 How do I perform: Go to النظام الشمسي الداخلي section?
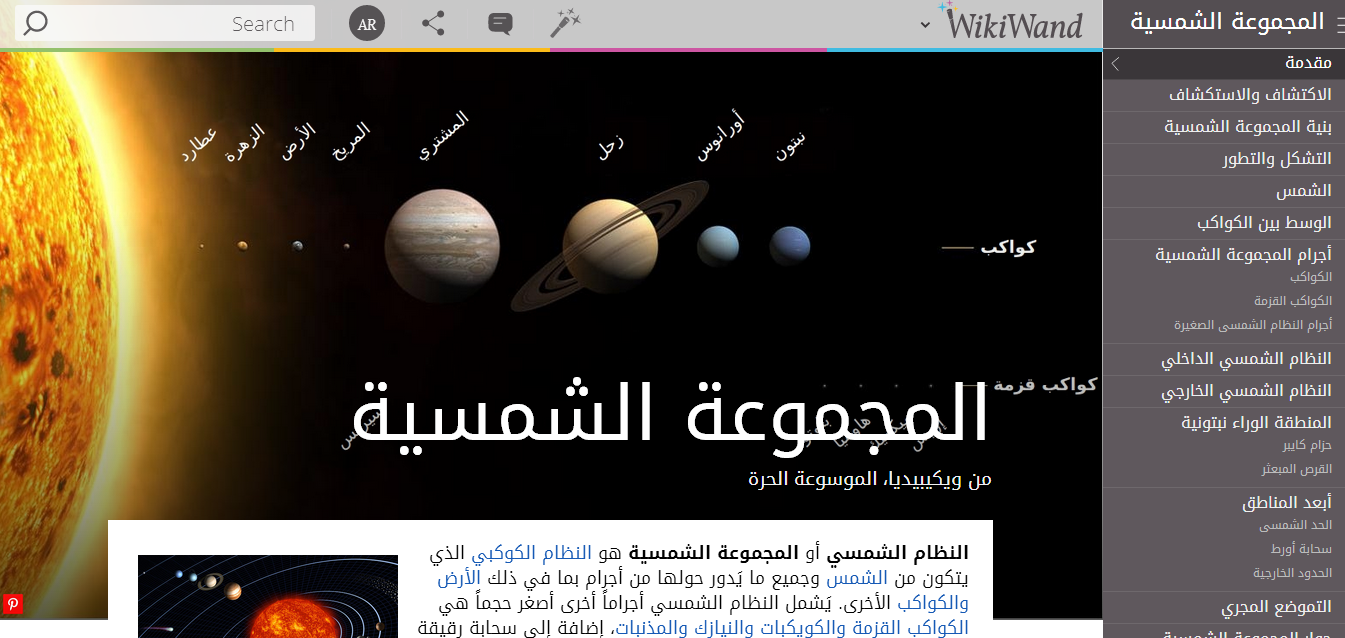1246,359
